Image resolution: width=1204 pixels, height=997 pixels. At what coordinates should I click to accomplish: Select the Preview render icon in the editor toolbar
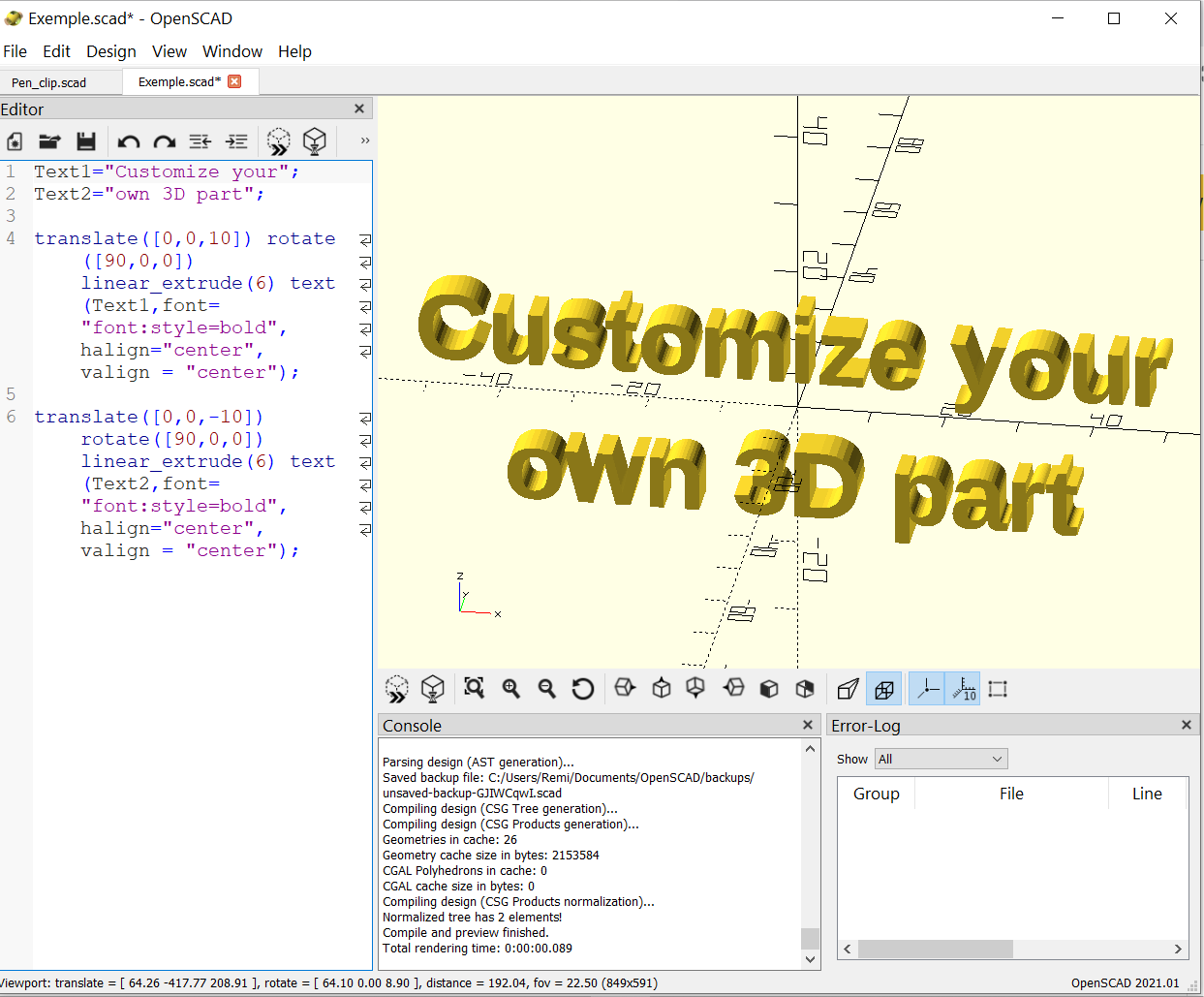(x=278, y=141)
